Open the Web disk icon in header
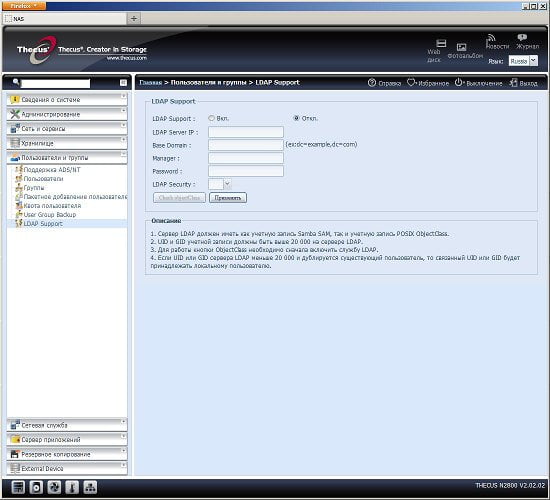Viewport: 550px width, 500px height. click(x=441, y=44)
